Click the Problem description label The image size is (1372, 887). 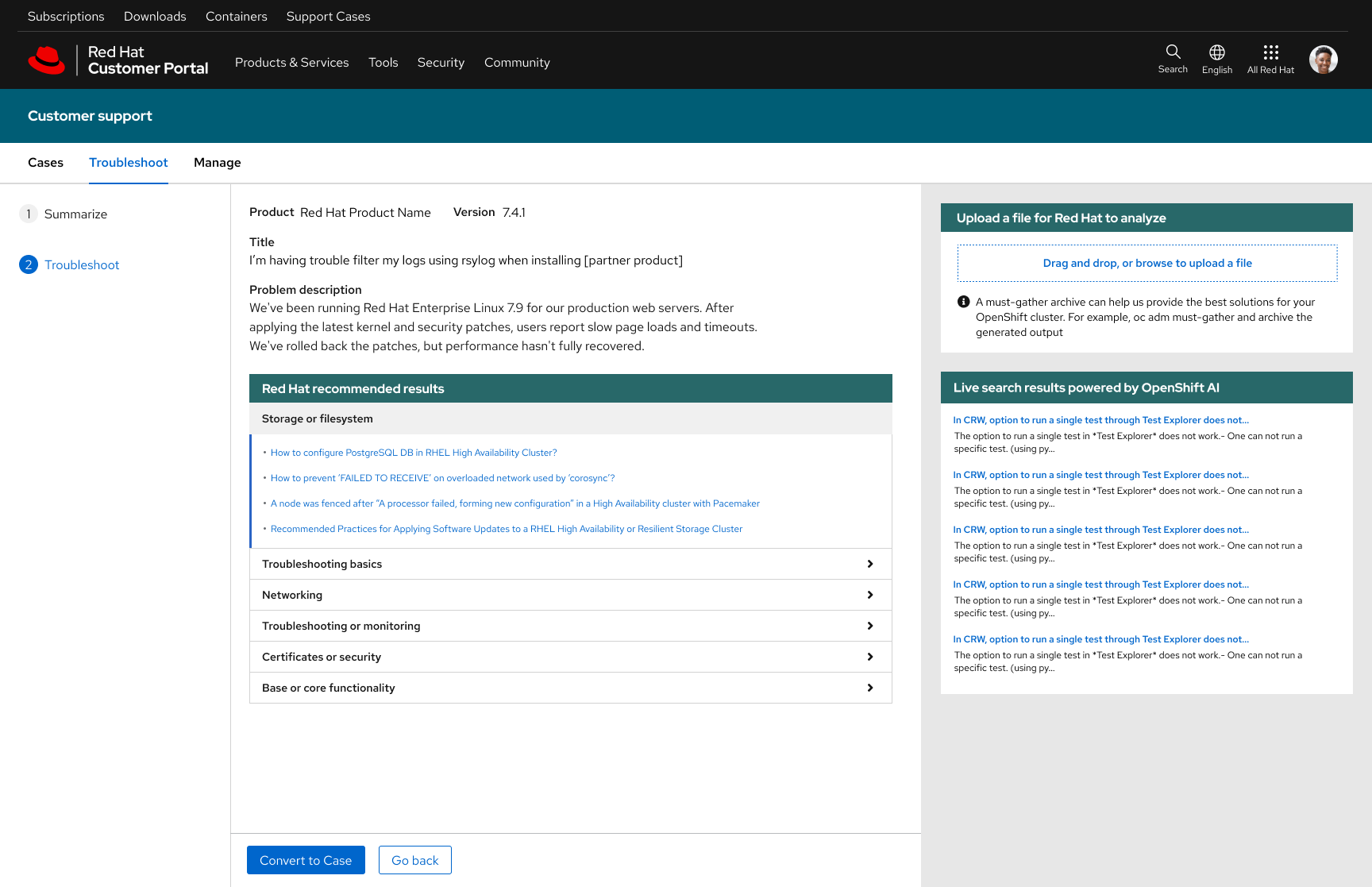point(306,290)
